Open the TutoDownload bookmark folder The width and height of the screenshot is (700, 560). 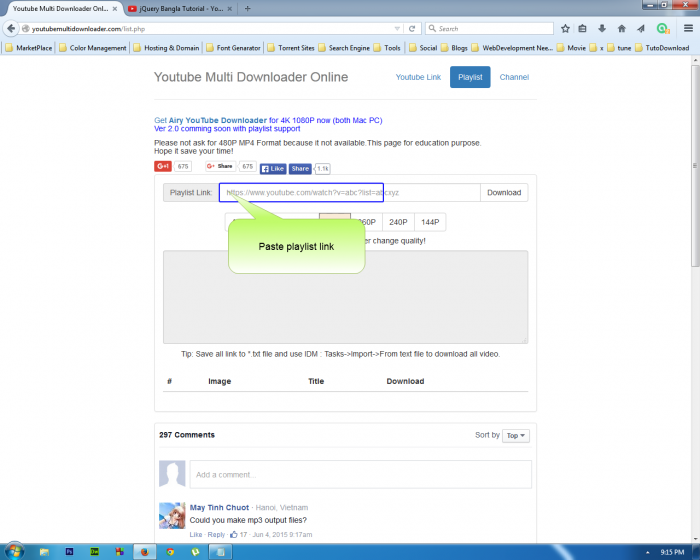tap(662, 48)
